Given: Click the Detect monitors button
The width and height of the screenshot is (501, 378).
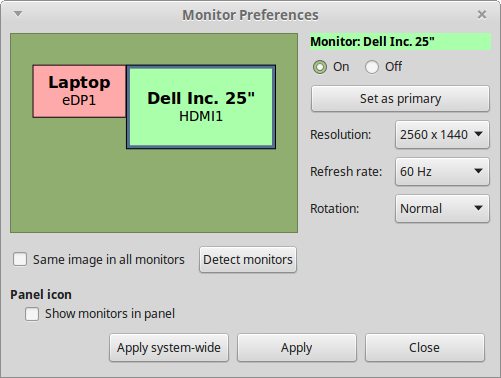Looking at the screenshot, I should (248, 260).
